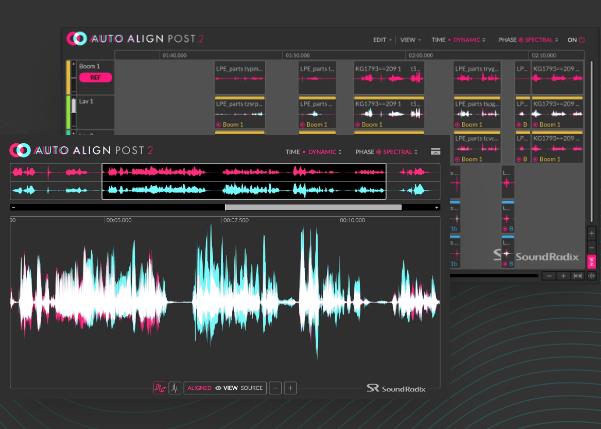The width and height of the screenshot is (601, 429).
Task: Select the overlaid waveform display icon
Action: [x=159, y=388]
